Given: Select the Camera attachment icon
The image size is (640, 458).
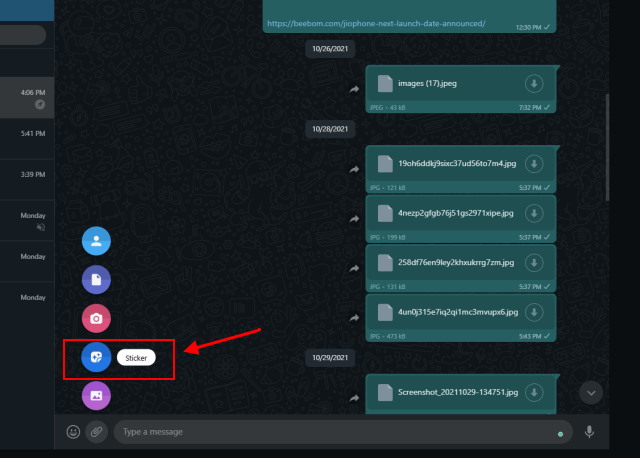Looking at the screenshot, I should [x=96, y=318].
